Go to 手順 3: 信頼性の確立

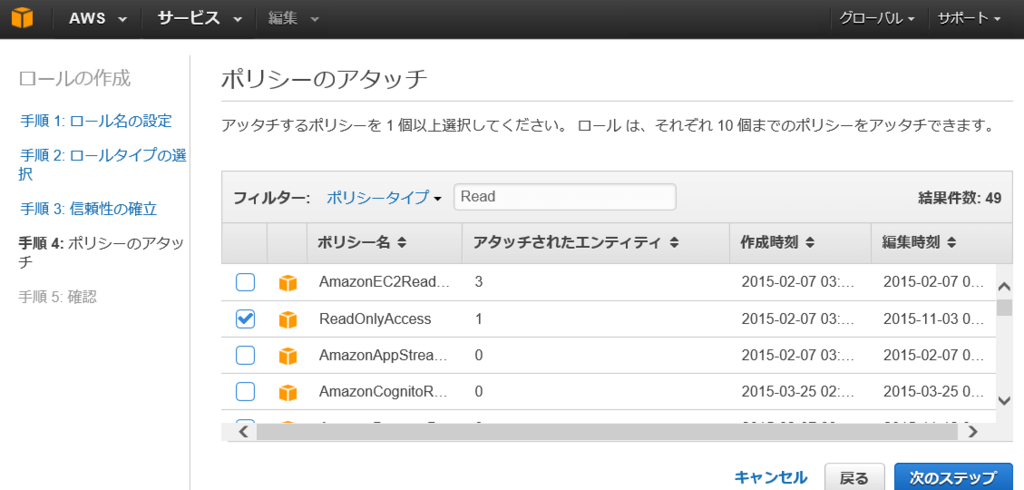[x=88, y=209]
